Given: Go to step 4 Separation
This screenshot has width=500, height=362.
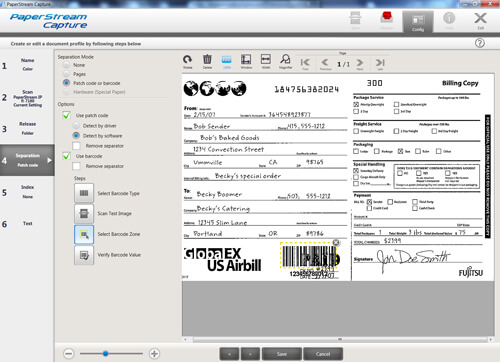Looking at the screenshot, I should pos(27,160).
